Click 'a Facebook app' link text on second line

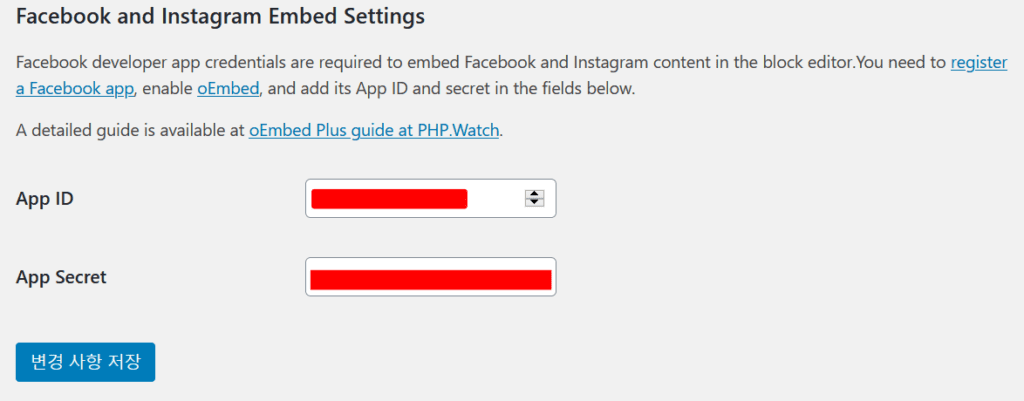[74, 88]
